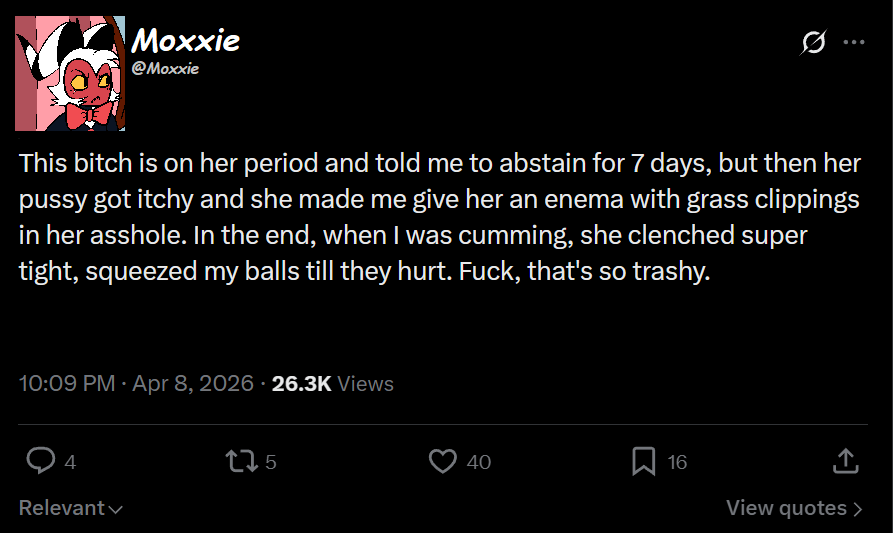This screenshot has height=533, width=893.
Task: Click the repost count of 5
Action: pyautogui.click(x=271, y=462)
